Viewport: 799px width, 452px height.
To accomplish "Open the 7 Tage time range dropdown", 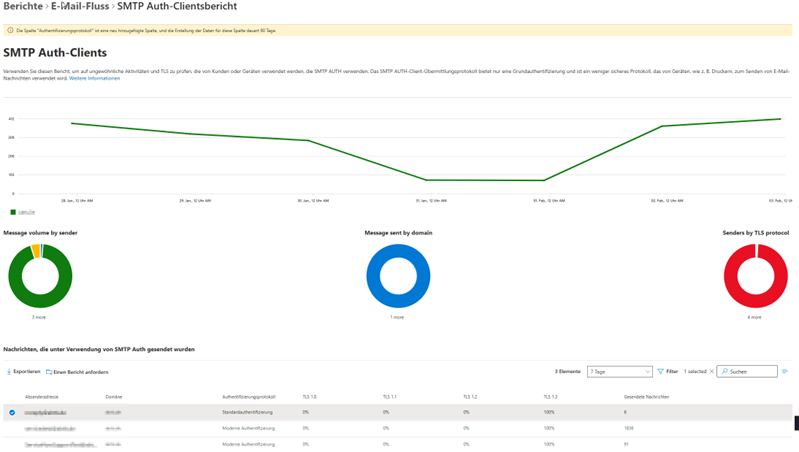I will click(x=620, y=371).
